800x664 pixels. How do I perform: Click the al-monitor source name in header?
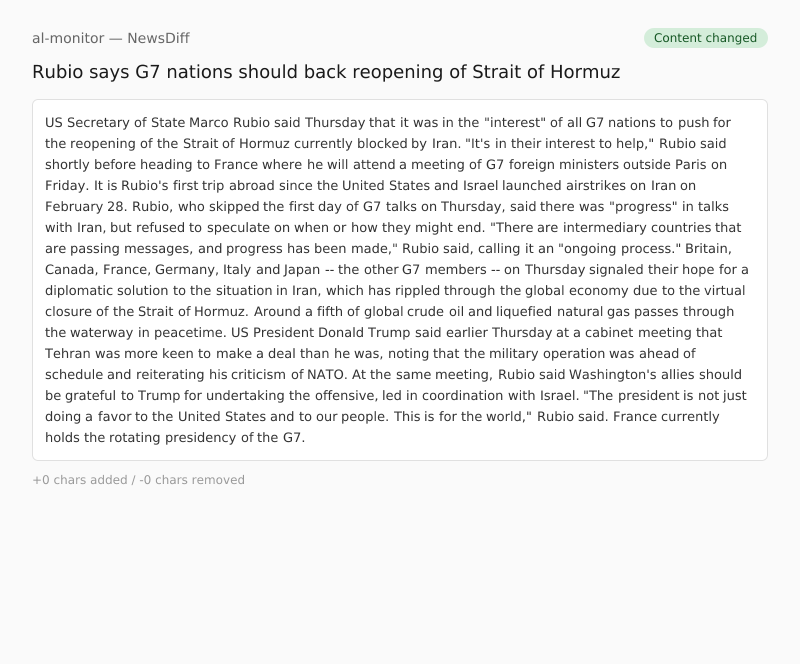click(67, 38)
